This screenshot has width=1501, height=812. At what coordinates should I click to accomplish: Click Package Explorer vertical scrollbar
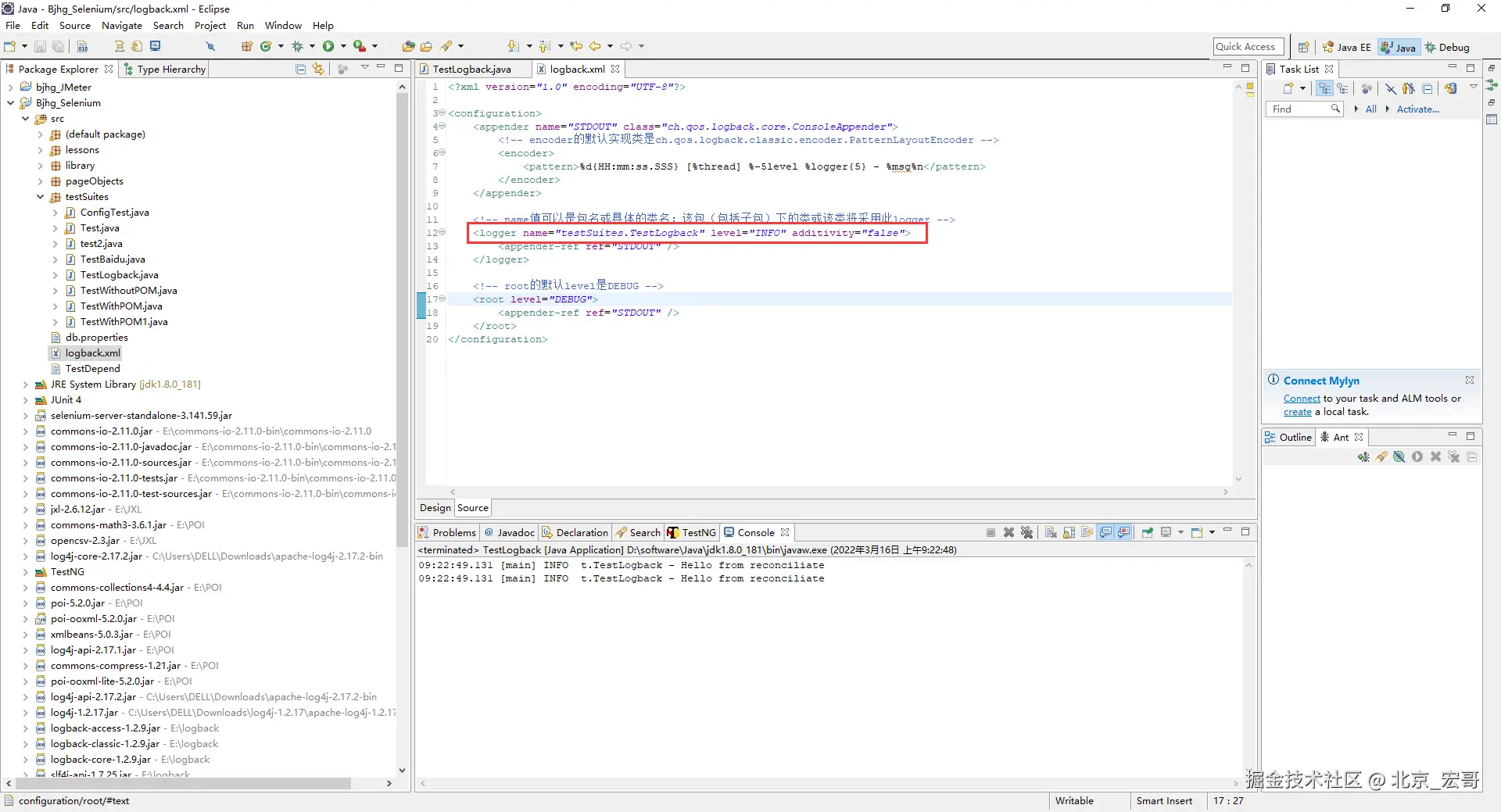point(402,313)
